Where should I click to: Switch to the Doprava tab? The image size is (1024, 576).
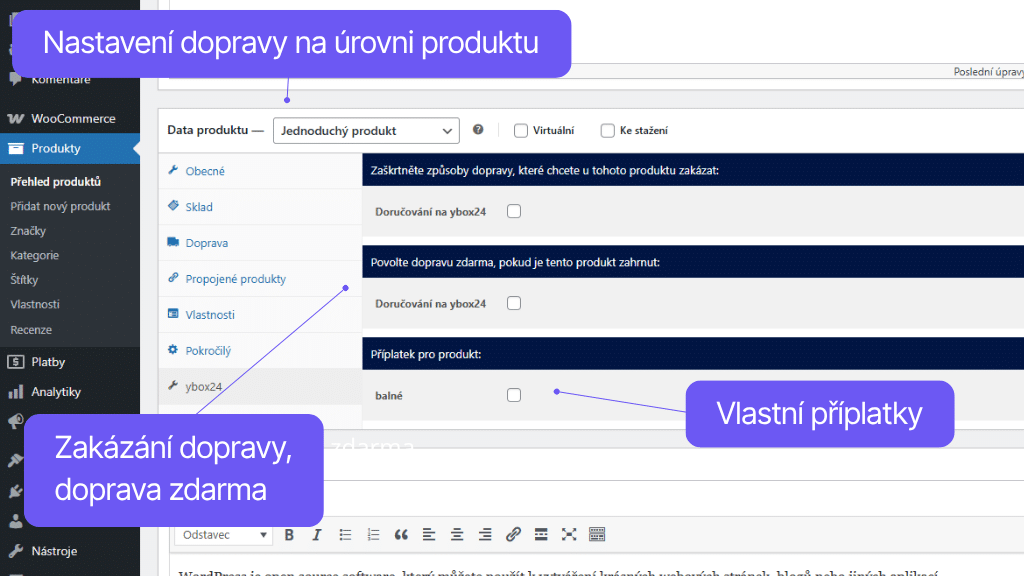pyautogui.click(x=208, y=242)
